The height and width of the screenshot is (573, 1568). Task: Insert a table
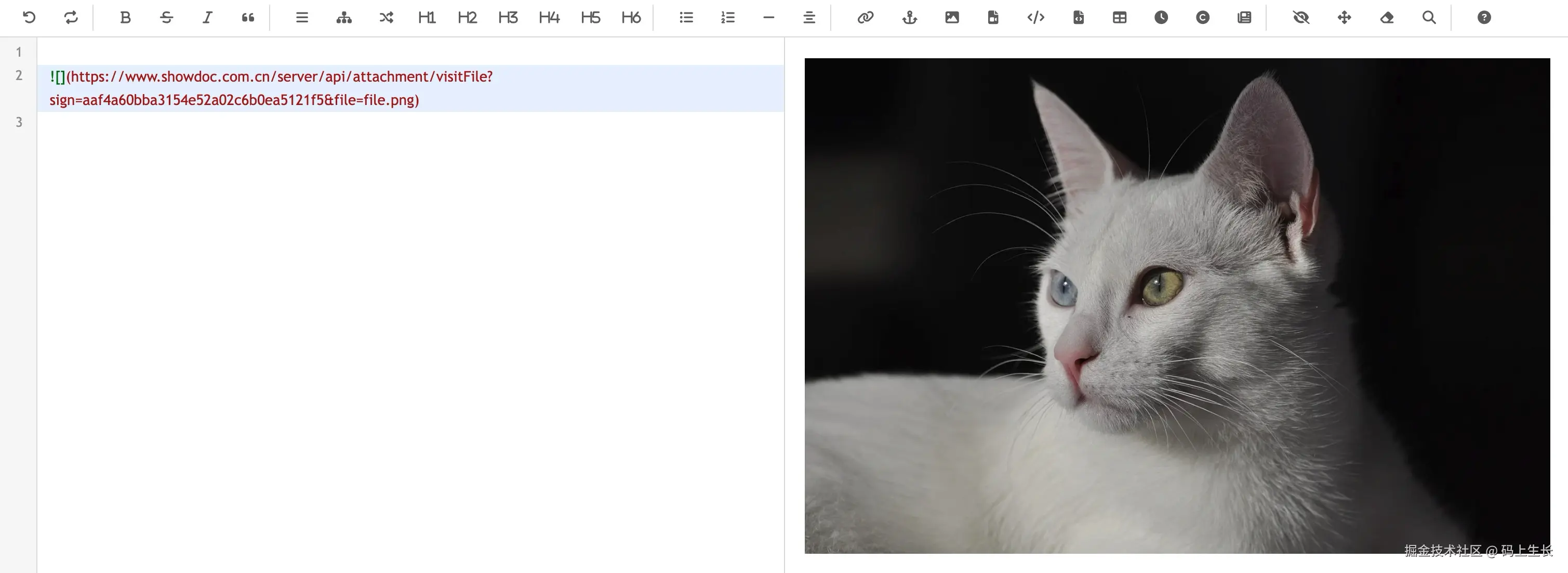pyautogui.click(x=1120, y=17)
